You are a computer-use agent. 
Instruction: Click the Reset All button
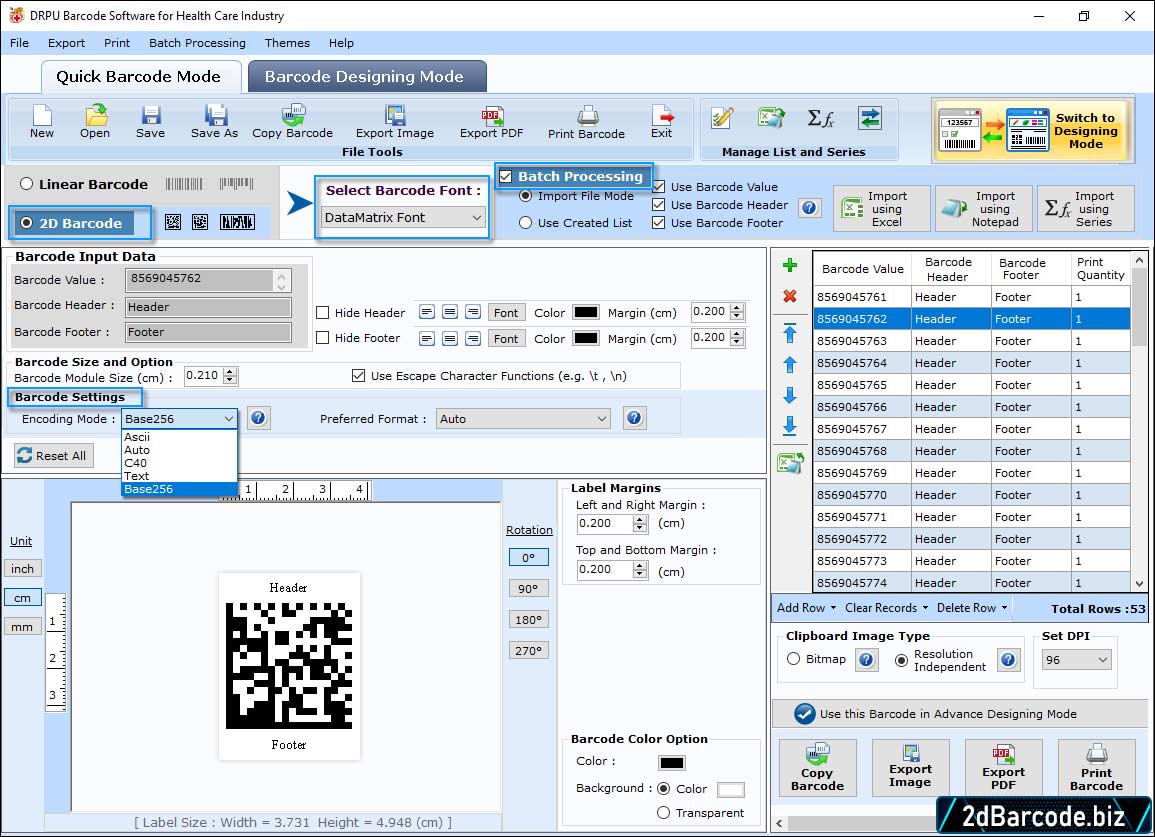tap(52, 456)
